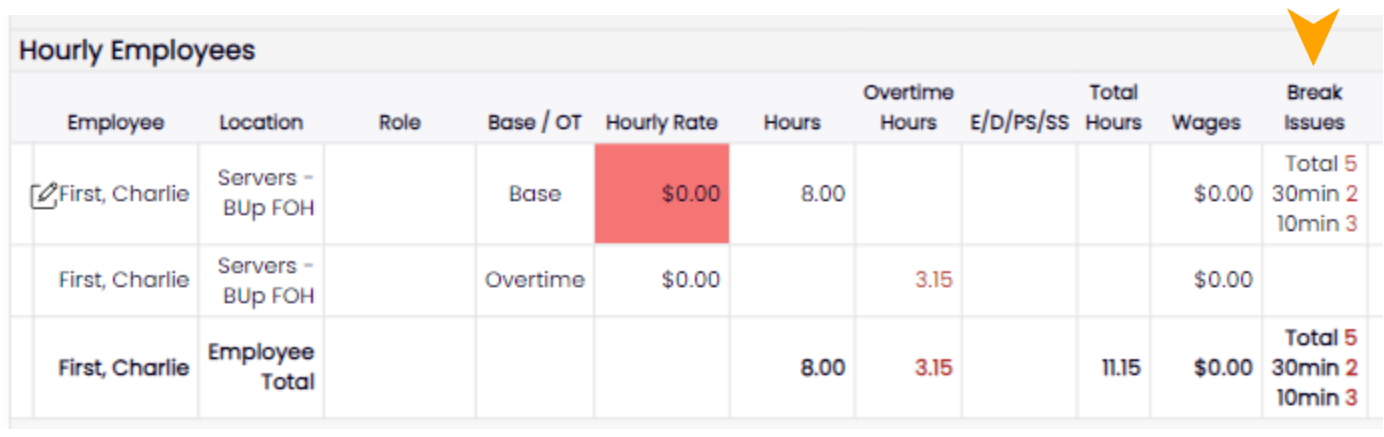Click the Overtime Hours column header

click(908, 108)
